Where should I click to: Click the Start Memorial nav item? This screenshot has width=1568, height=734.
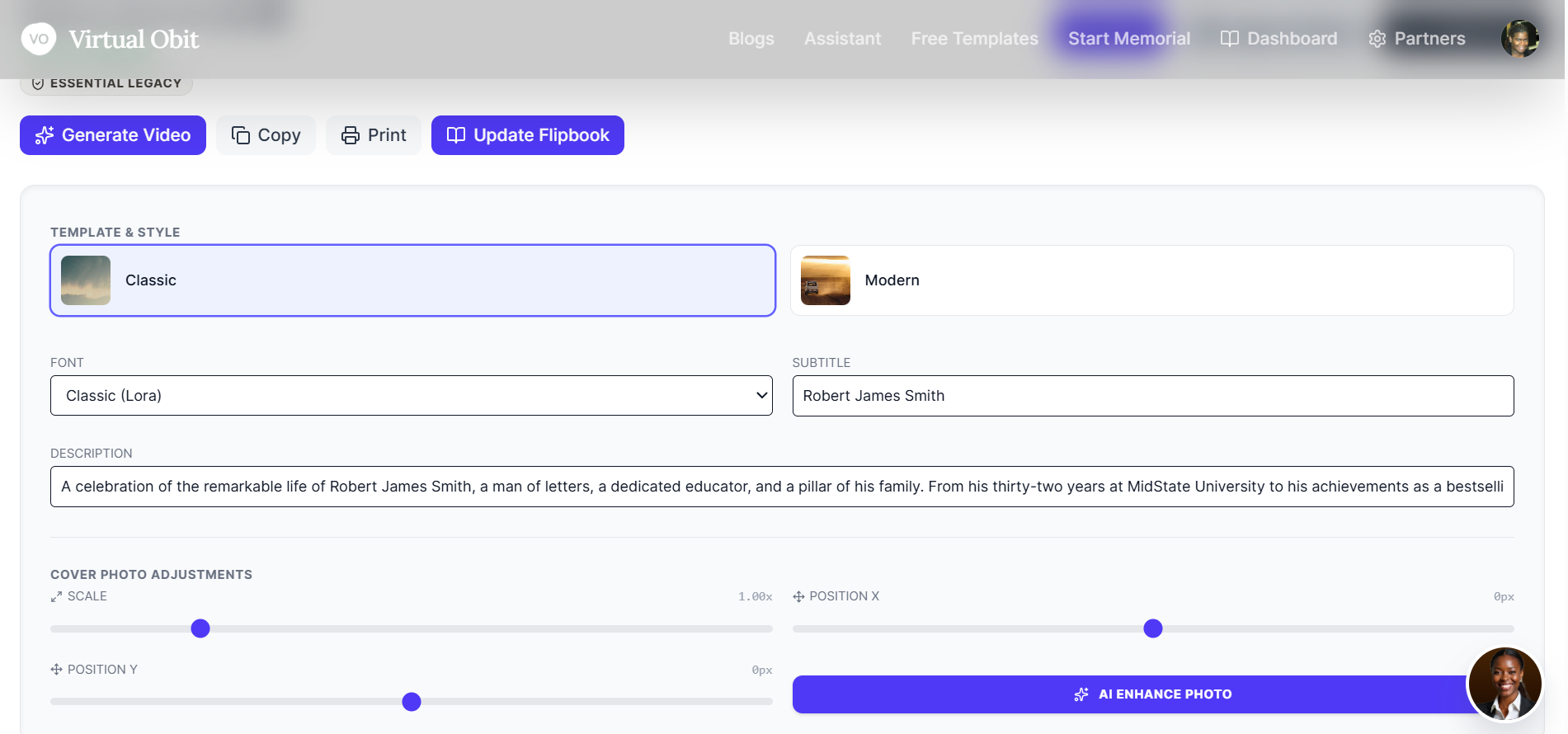point(1129,39)
